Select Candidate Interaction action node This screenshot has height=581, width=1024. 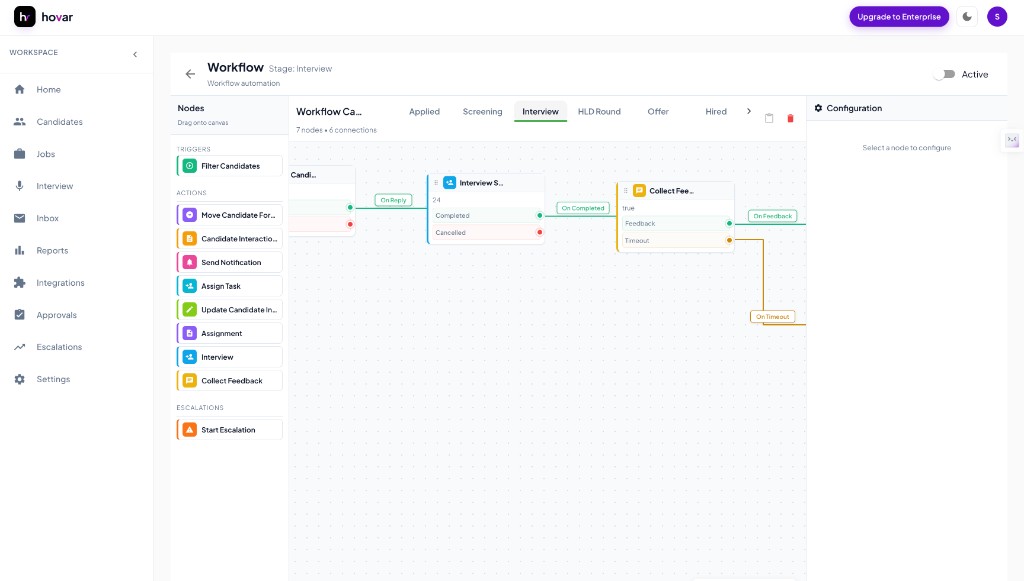tap(229, 238)
